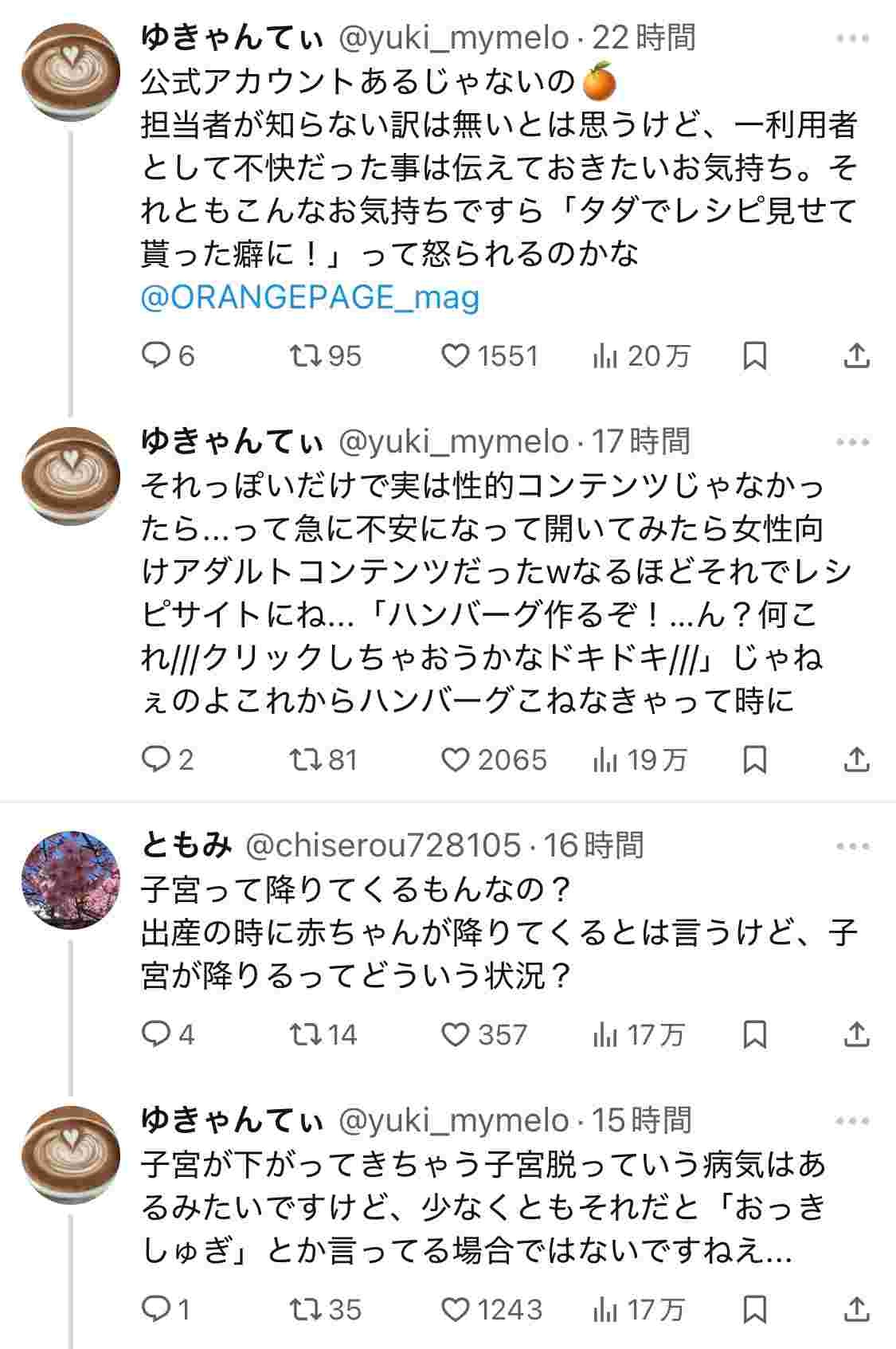The width and height of the screenshot is (896, 1349).
Task: Open more options on the 17時間 tweet
Action: coord(853,442)
